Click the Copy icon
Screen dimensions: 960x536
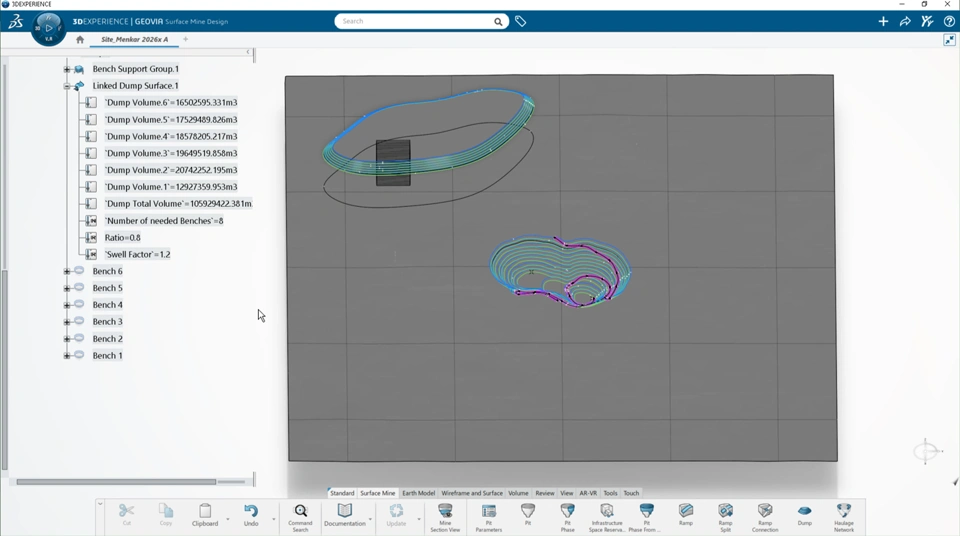[x=166, y=511]
